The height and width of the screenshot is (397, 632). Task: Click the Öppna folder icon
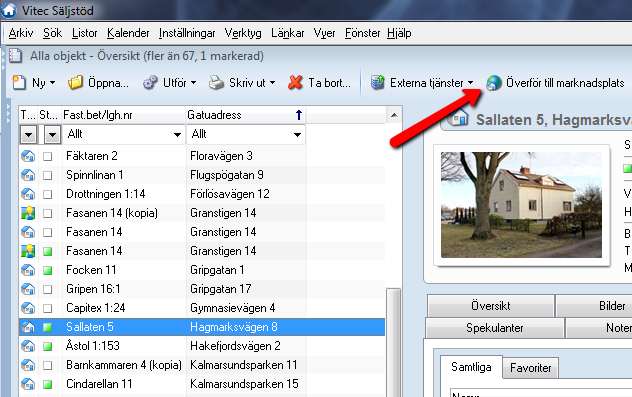pyautogui.click(x=75, y=83)
